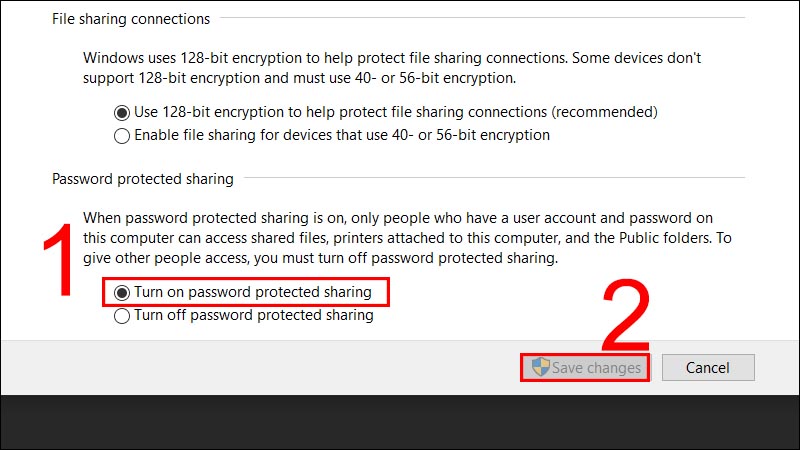This screenshot has width=800, height=450.
Task: Click the Cancel button
Action: coord(707,368)
